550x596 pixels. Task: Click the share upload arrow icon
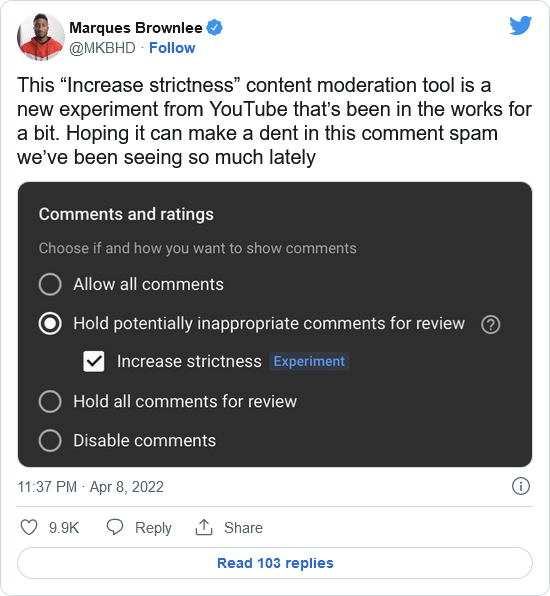click(204, 527)
